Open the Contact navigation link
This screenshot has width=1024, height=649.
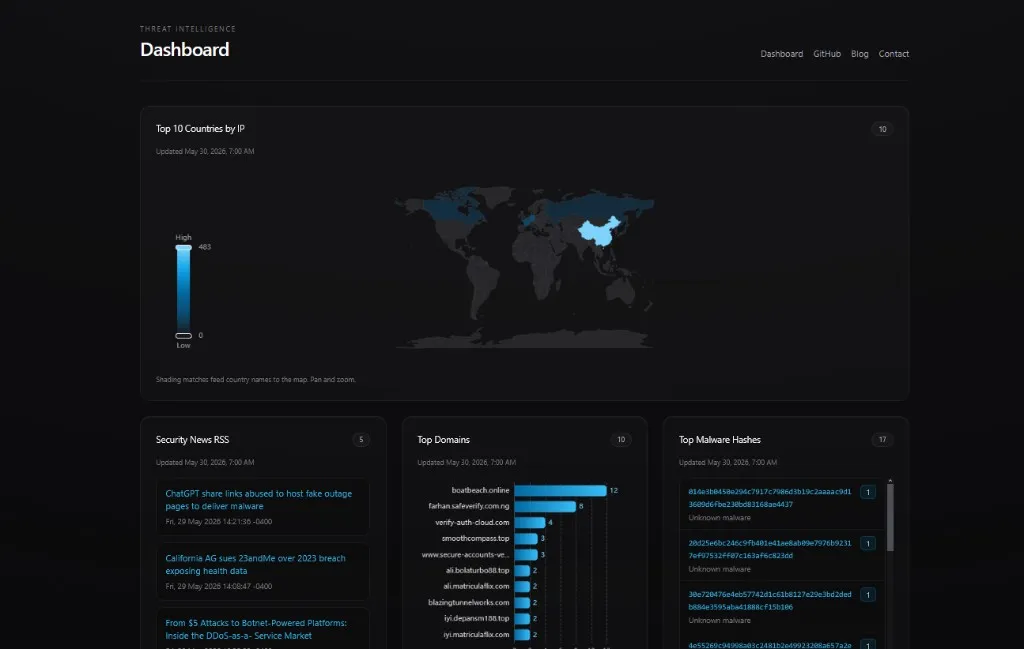click(893, 54)
